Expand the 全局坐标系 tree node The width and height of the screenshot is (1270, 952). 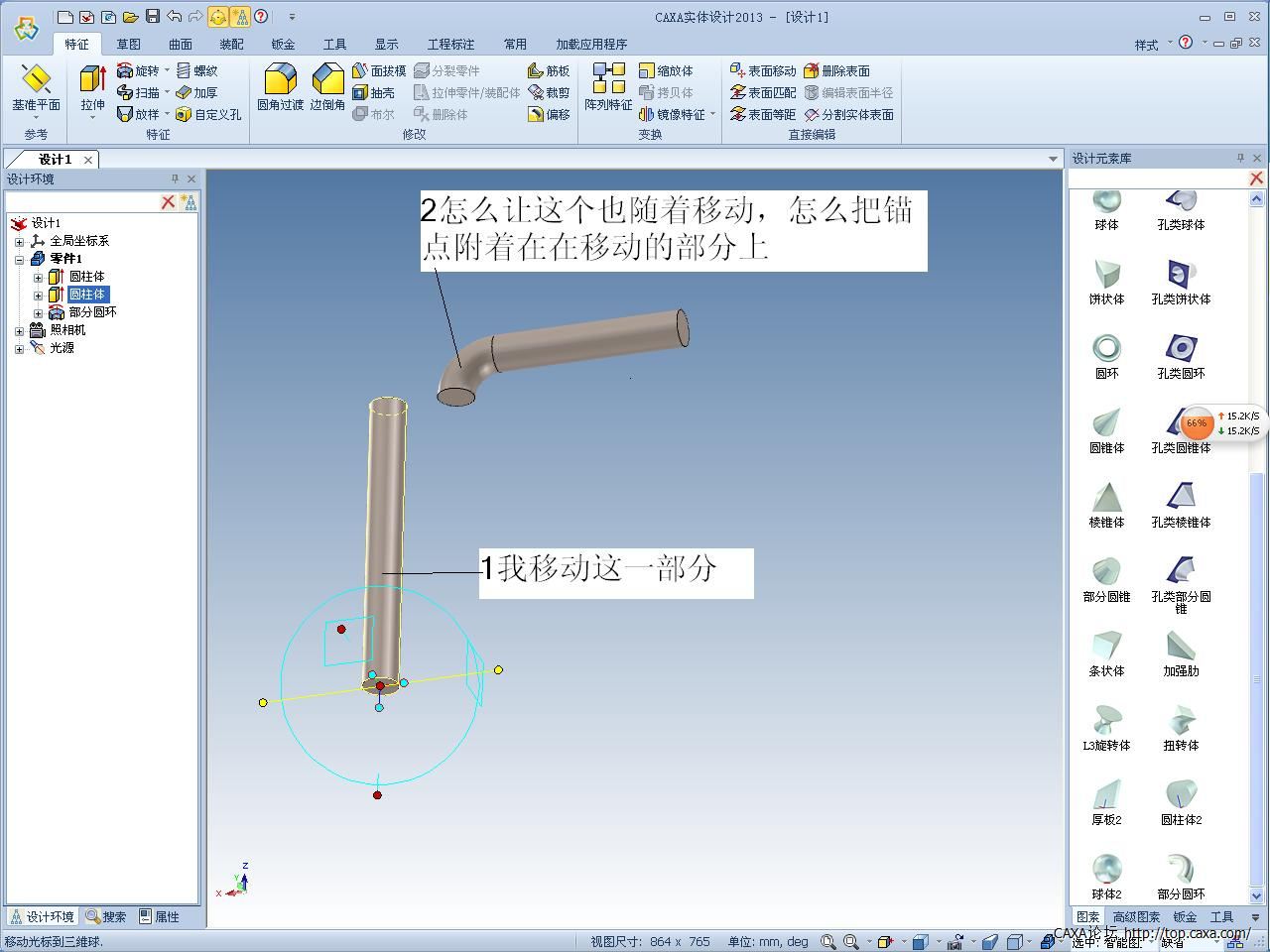(x=19, y=241)
